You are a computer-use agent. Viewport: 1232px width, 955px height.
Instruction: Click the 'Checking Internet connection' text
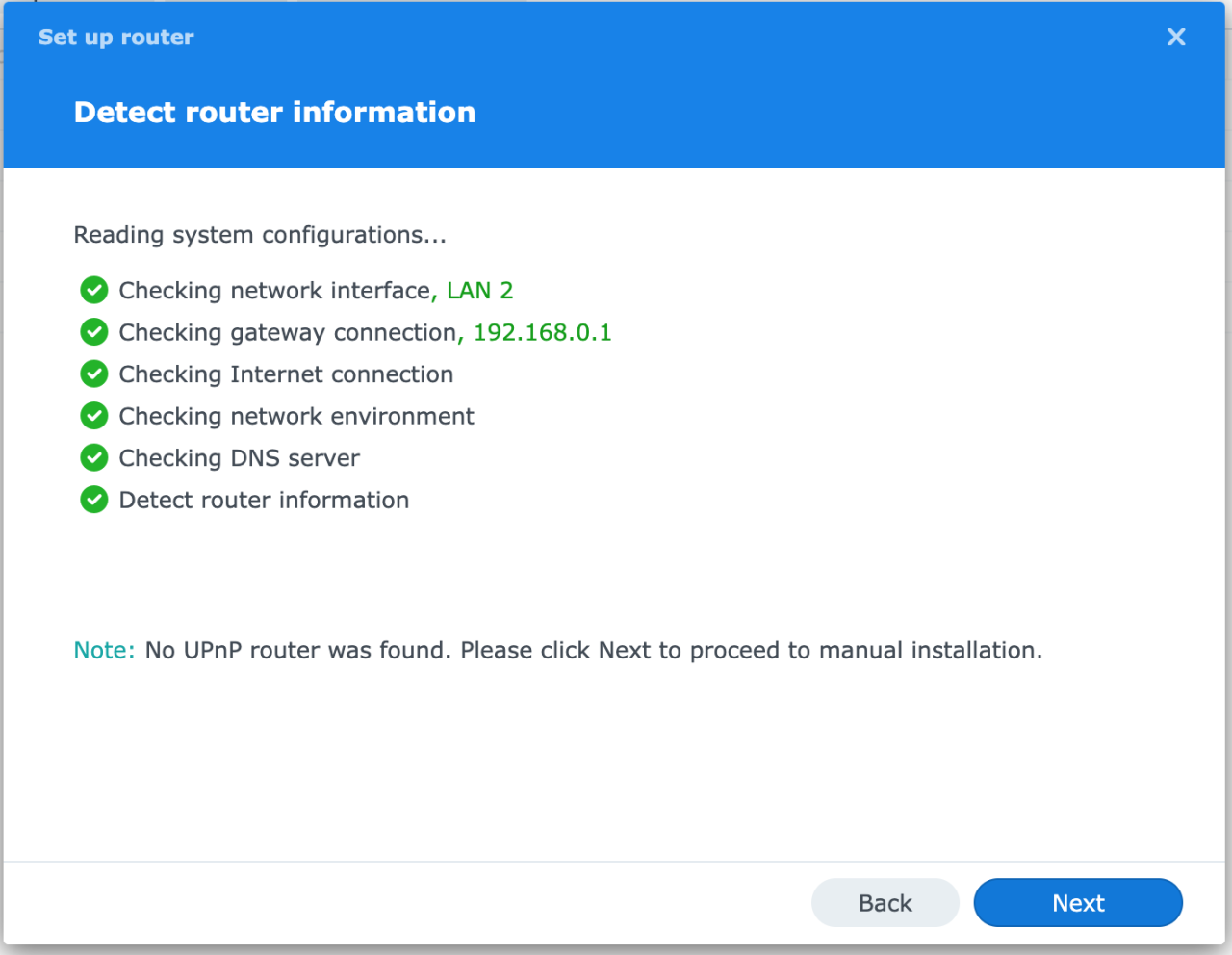point(286,374)
